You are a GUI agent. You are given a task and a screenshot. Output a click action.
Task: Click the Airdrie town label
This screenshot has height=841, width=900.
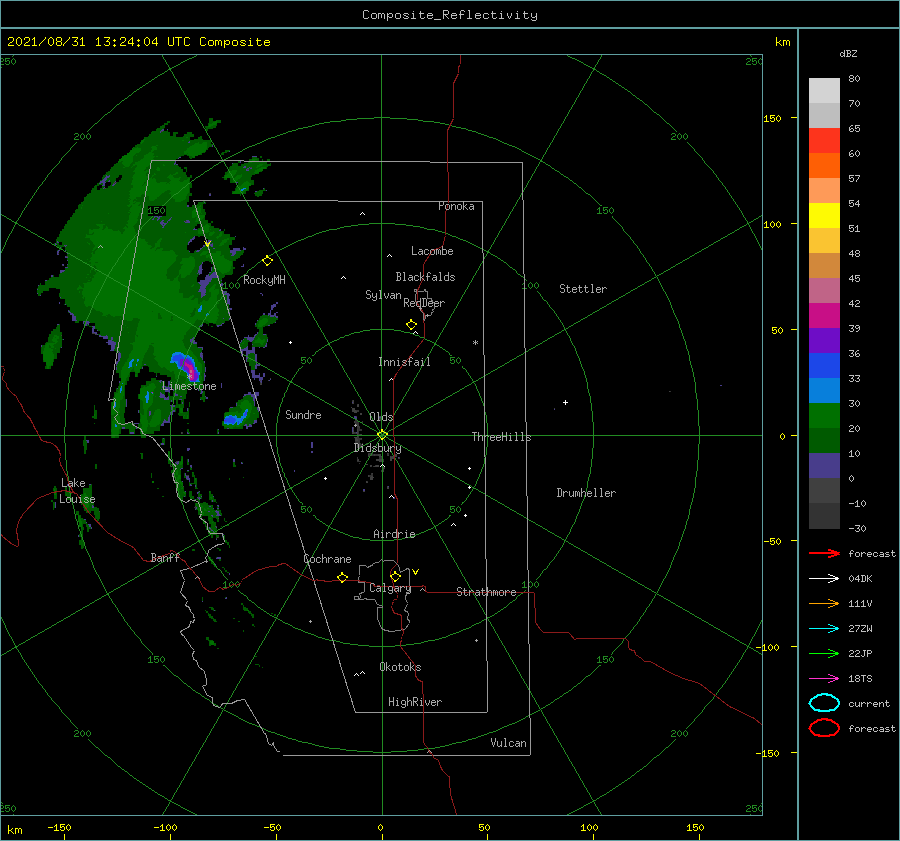[394, 534]
